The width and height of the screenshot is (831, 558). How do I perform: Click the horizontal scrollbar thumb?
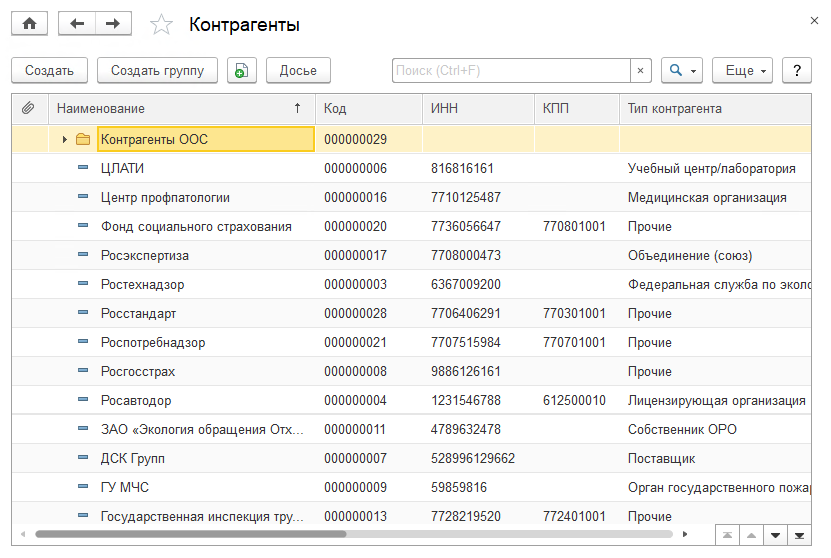click(190, 535)
